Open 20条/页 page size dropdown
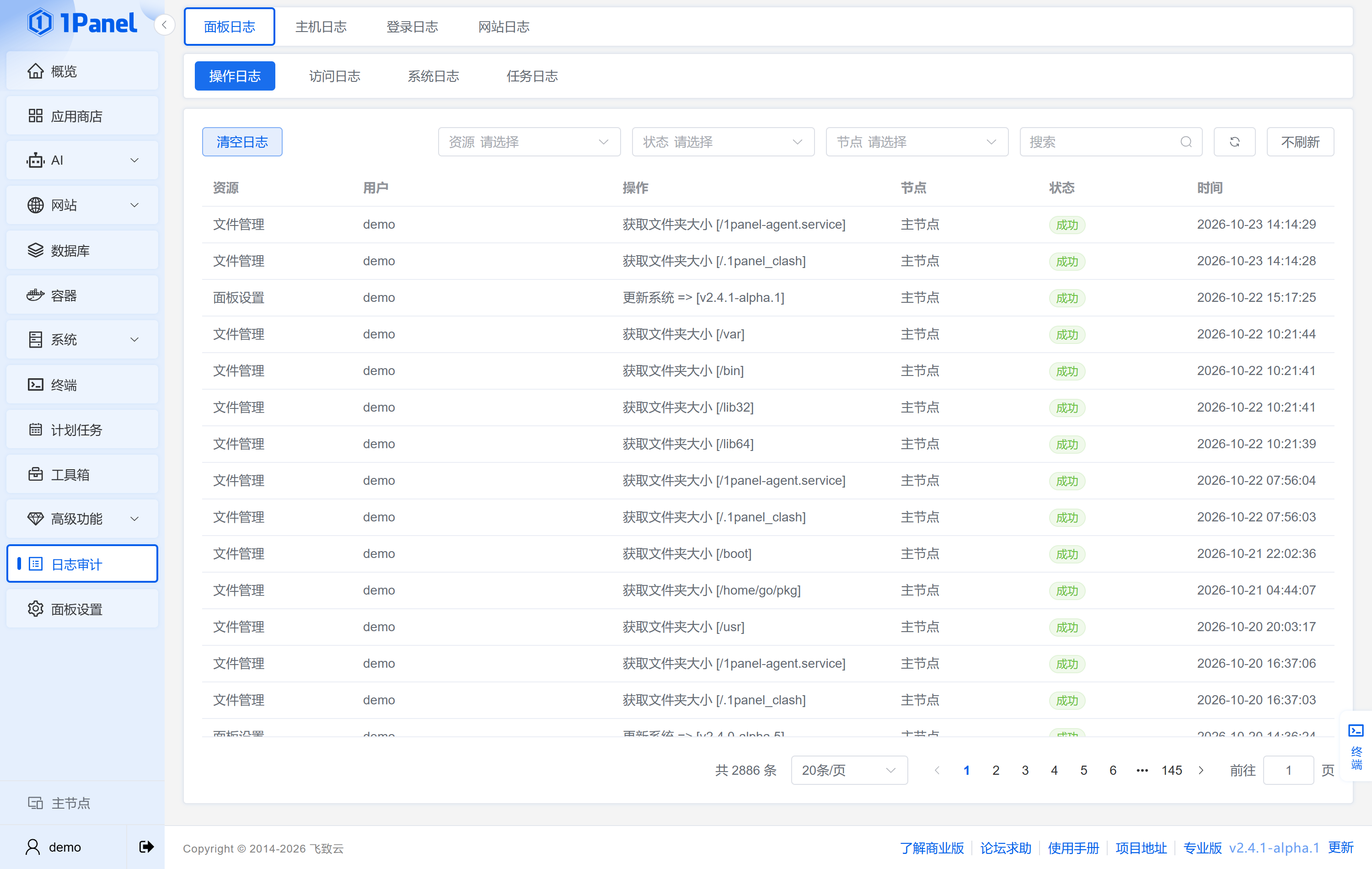The height and width of the screenshot is (869, 1372). coord(849,770)
